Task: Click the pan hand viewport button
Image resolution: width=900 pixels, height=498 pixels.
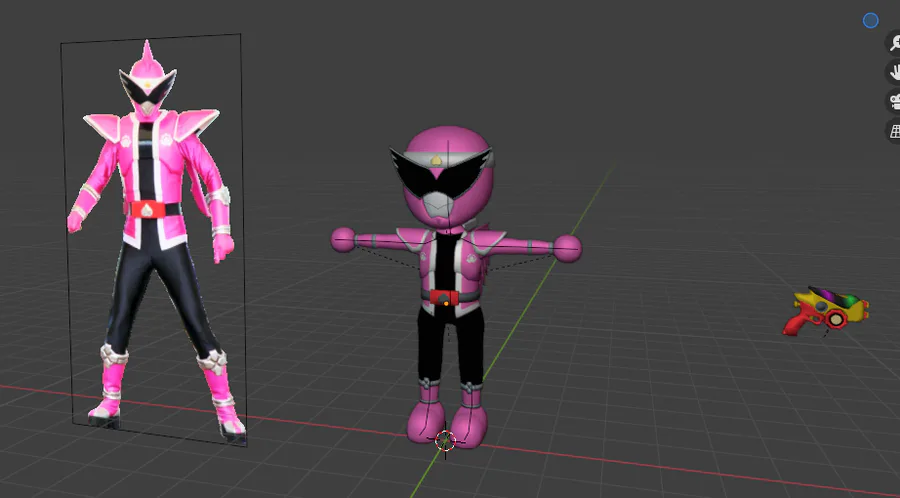Action: click(894, 72)
